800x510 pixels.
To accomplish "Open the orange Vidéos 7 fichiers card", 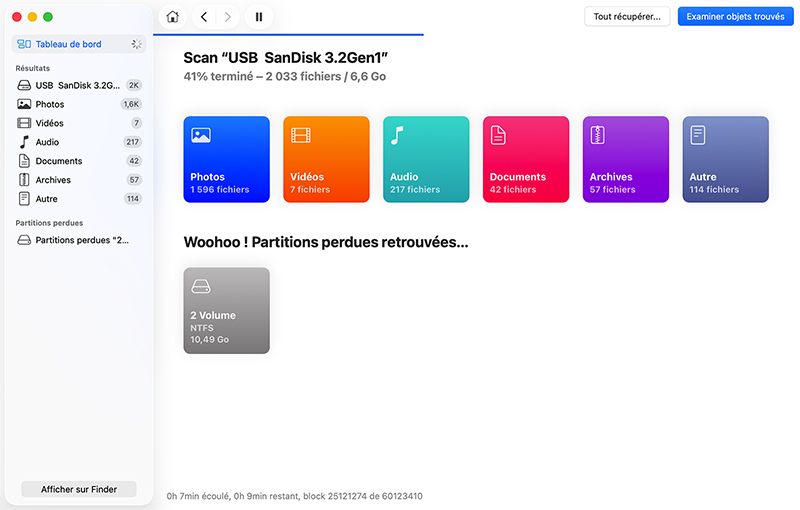I will (x=327, y=159).
